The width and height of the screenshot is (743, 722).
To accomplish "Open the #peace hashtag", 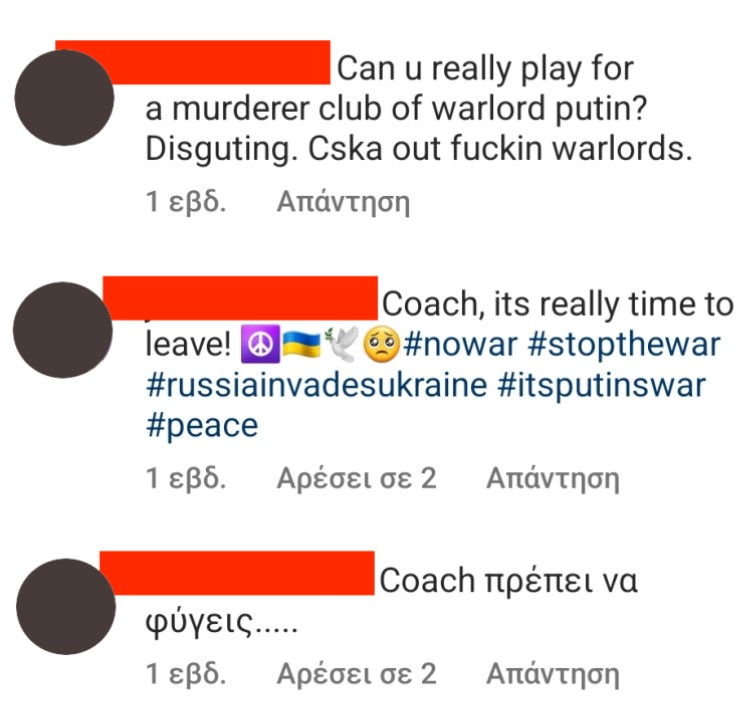I will [202, 425].
